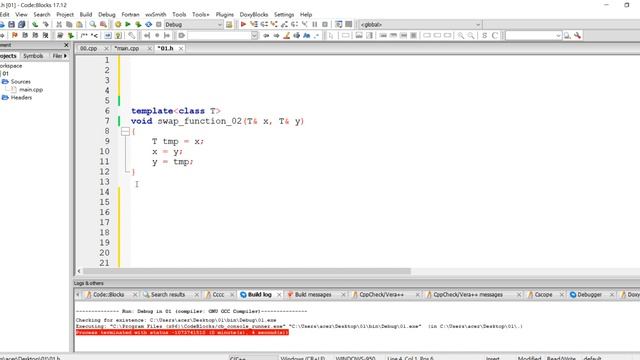640x360 pixels.
Task: Click the debugger Step out icon
Action: pos(284,24)
